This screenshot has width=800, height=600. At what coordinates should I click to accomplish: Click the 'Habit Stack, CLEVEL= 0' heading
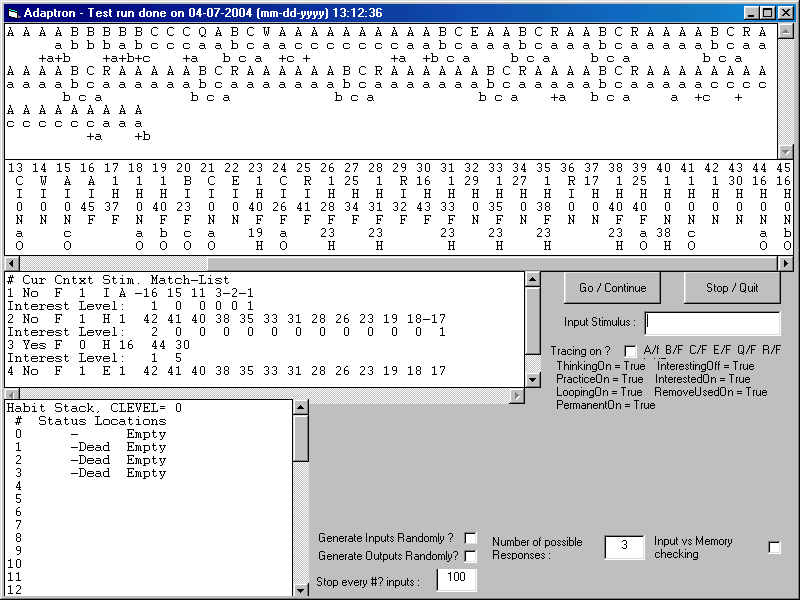94,408
